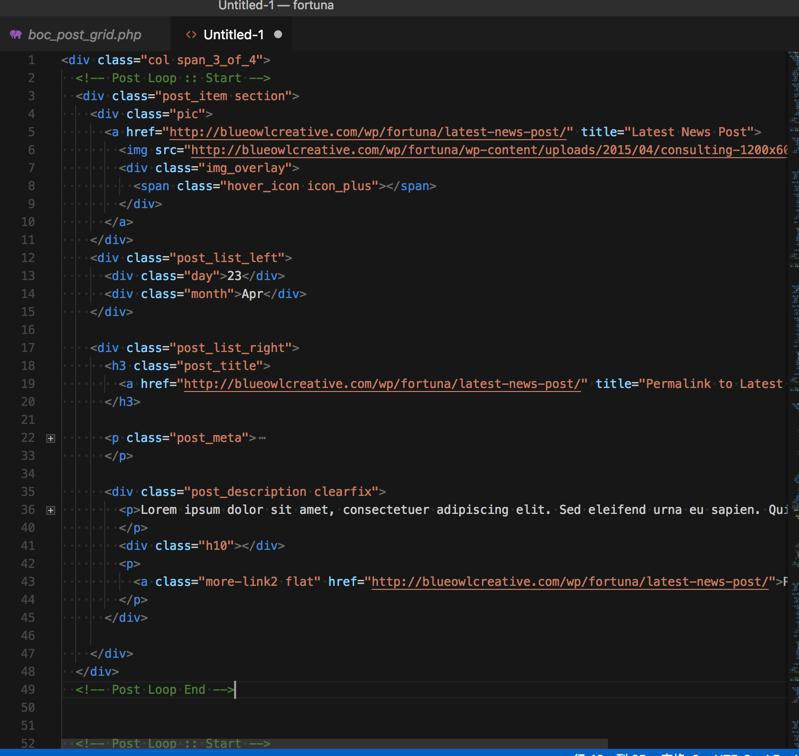799x756 pixels.
Task: Click the HTML brackets icon on Untitled-1 tab
Action: 191,35
